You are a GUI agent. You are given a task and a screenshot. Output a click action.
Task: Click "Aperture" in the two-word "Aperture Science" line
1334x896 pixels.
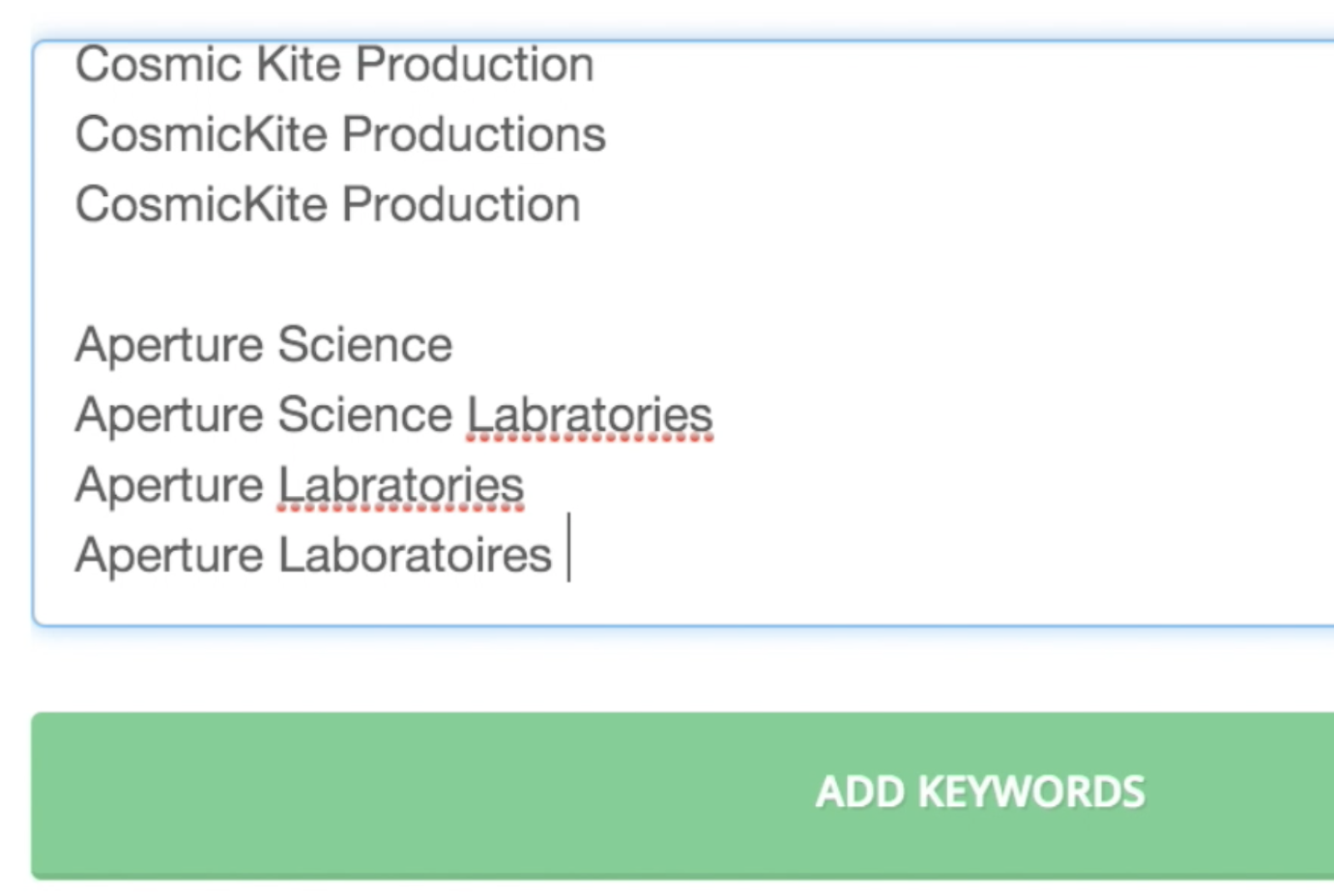pyautogui.click(x=168, y=345)
